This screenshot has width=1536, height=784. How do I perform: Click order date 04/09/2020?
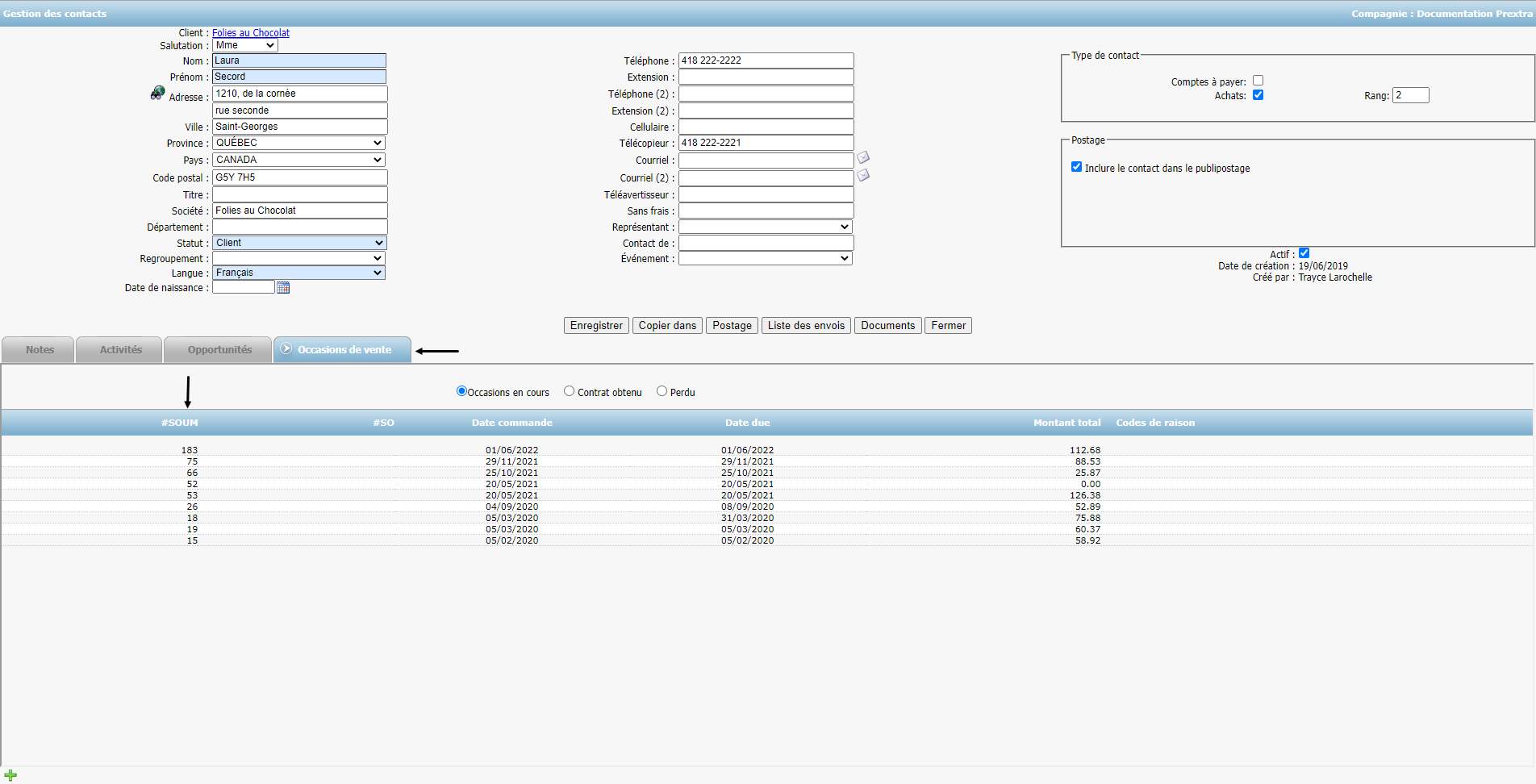pos(511,507)
